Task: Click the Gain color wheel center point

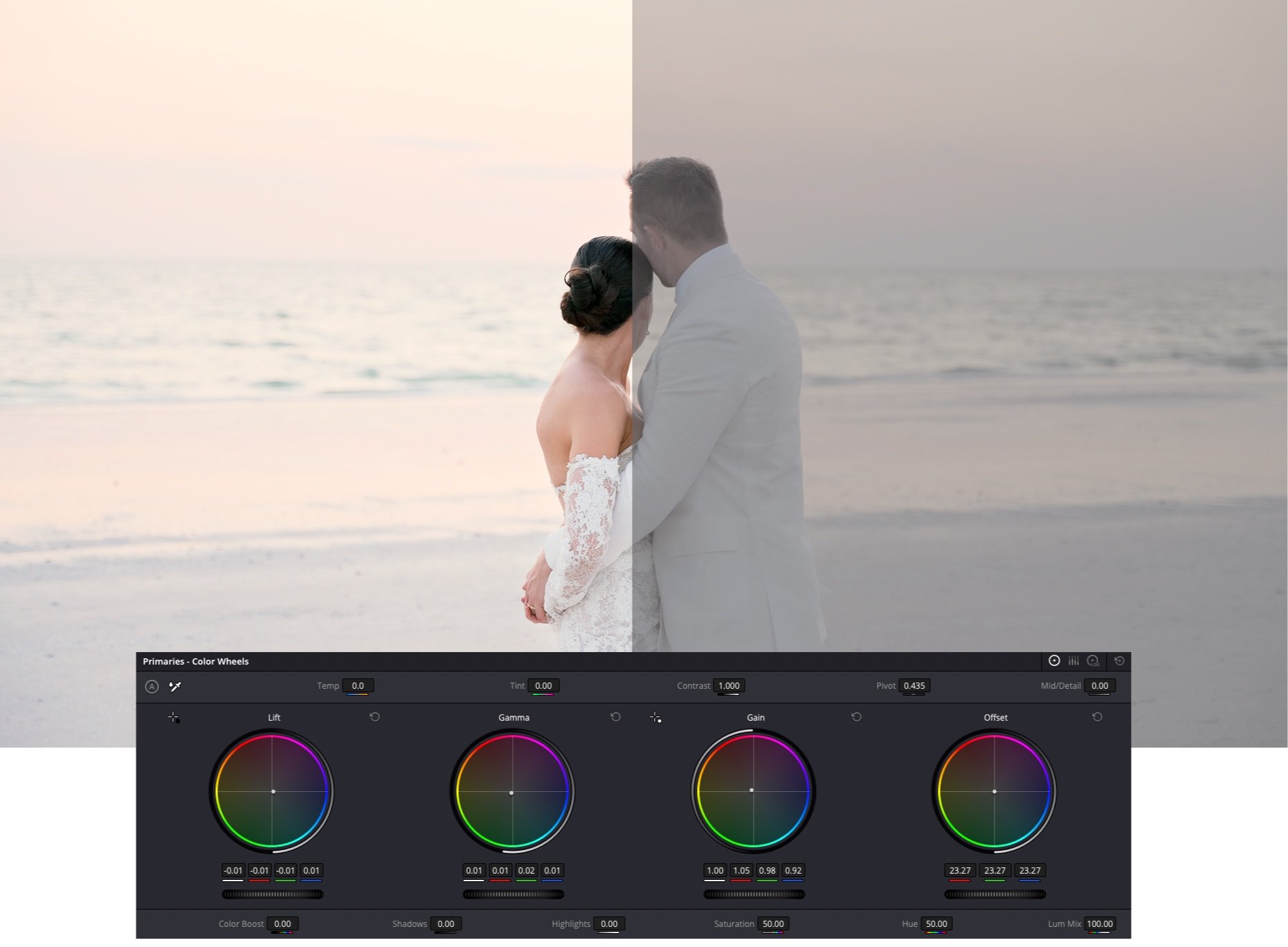Action: 752,790
